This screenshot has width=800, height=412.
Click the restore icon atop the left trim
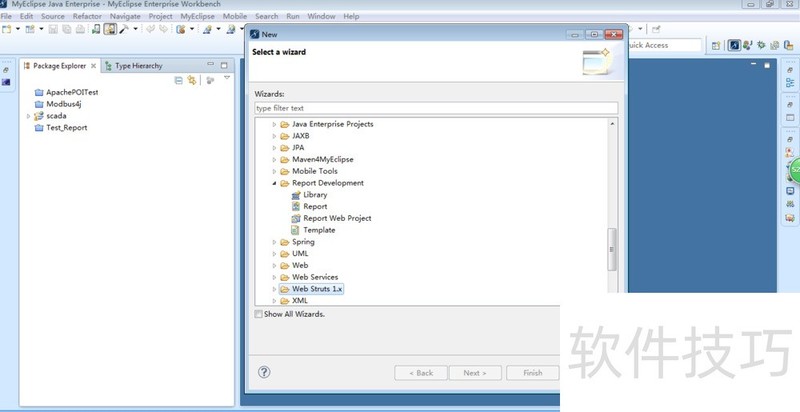6,70
